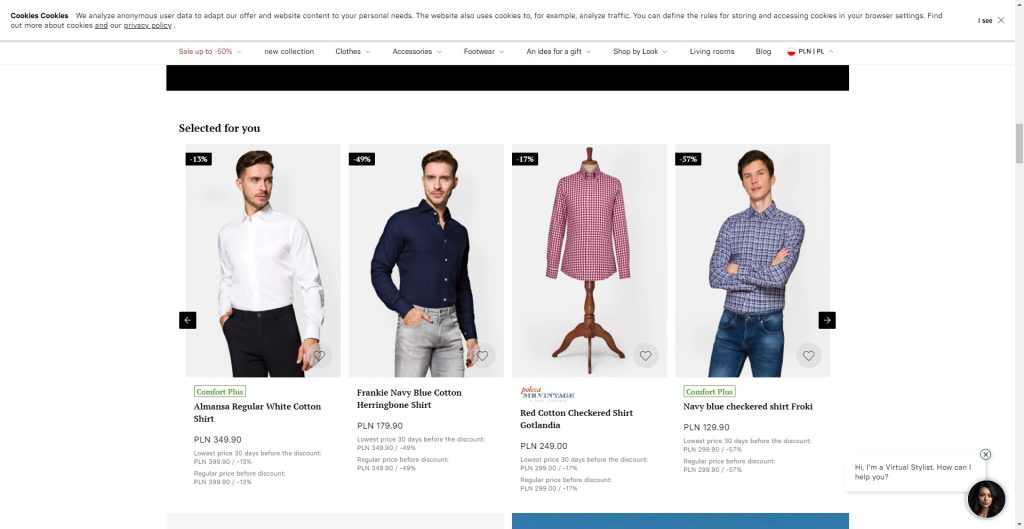Click heart on Red Checkered Gotlandia shirt
This screenshot has width=1024, height=529.
[646, 355]
